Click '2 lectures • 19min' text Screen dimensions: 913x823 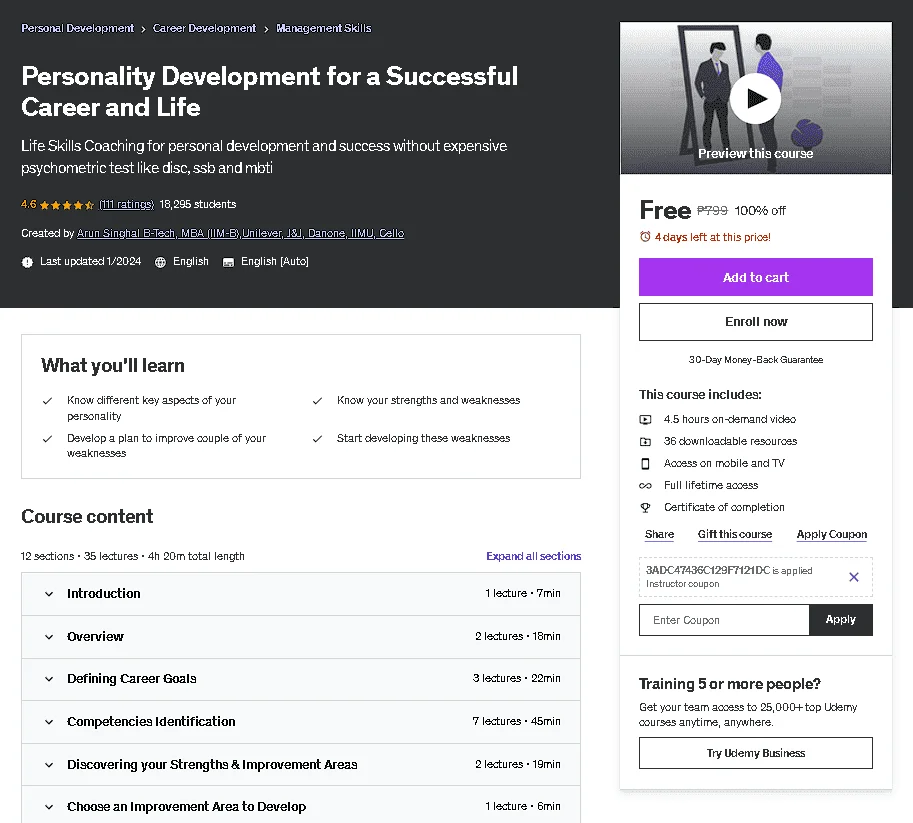coord(518,764)
